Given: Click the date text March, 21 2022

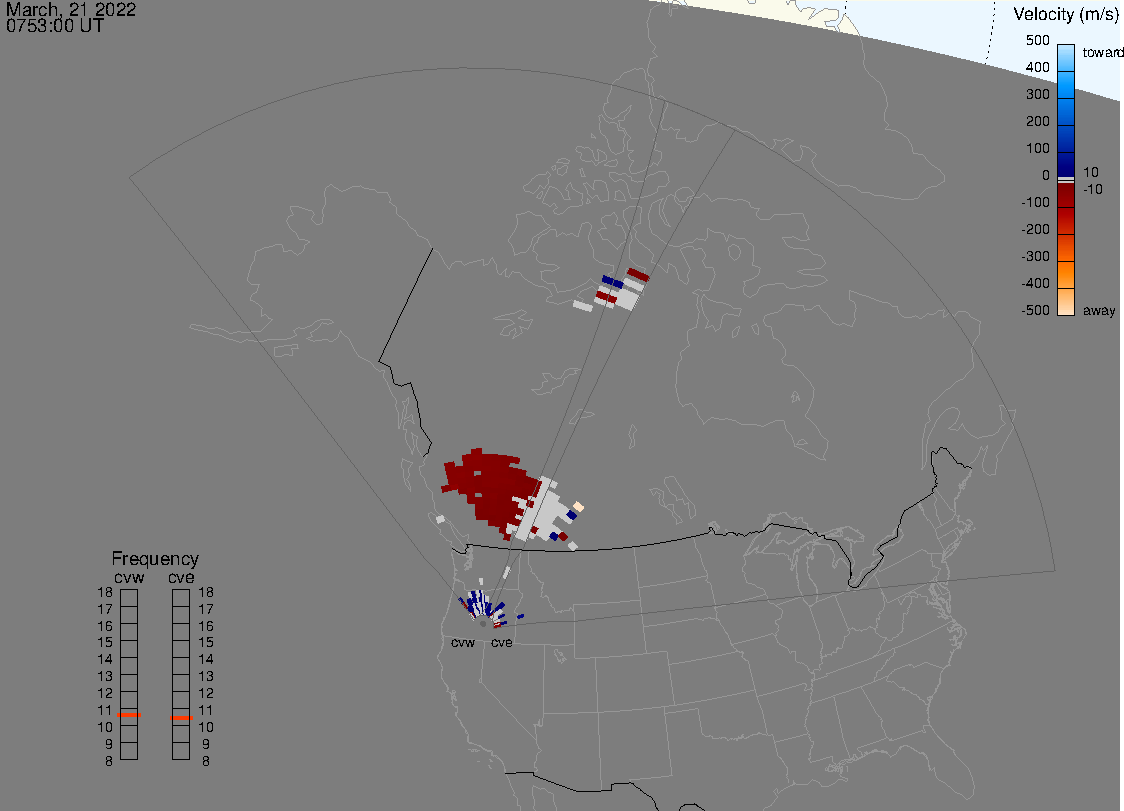Looking at the screenshot, I should (71, 9).
